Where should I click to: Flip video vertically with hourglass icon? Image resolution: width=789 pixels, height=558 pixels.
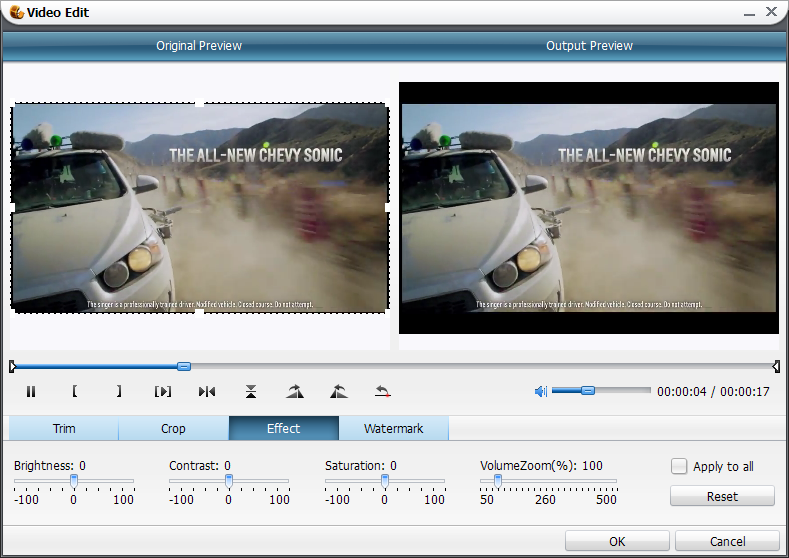click(251, 391)
